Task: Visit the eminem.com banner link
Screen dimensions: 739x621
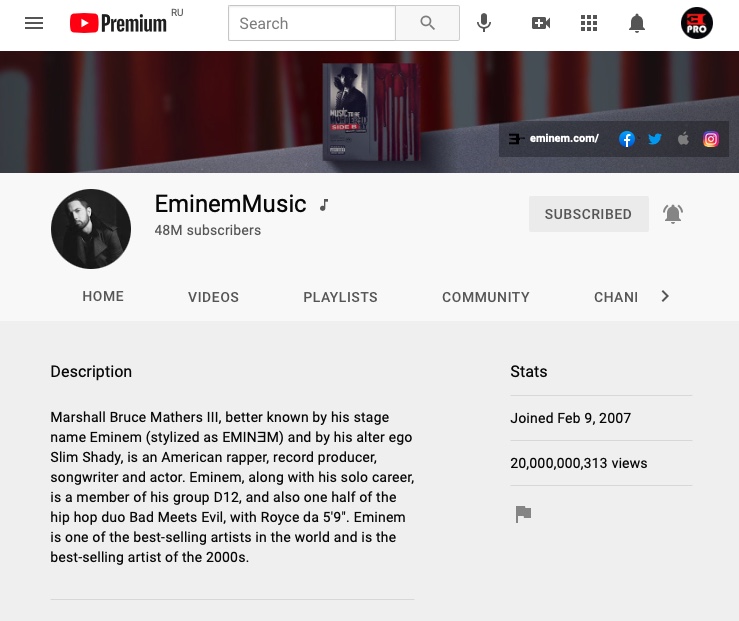Action: click(x=554, y=139)
